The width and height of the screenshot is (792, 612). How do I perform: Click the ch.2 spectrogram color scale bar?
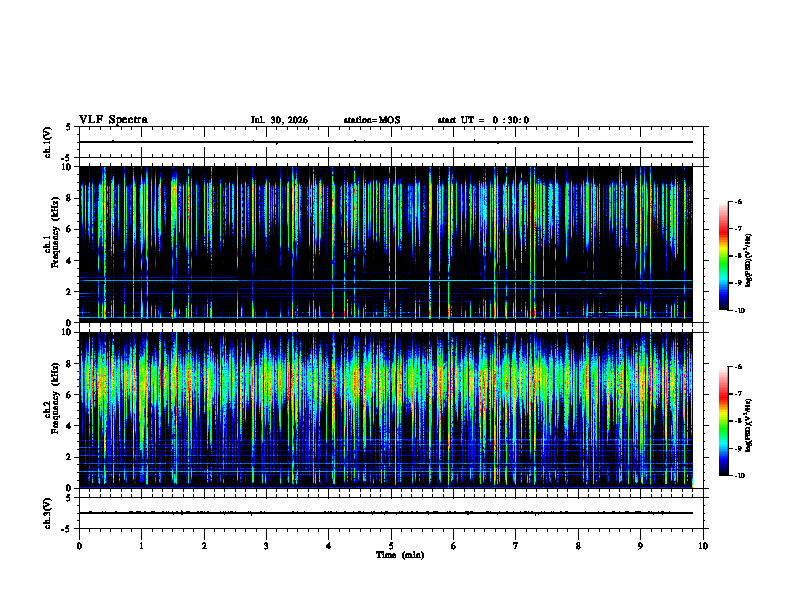[x=723, y=421]
